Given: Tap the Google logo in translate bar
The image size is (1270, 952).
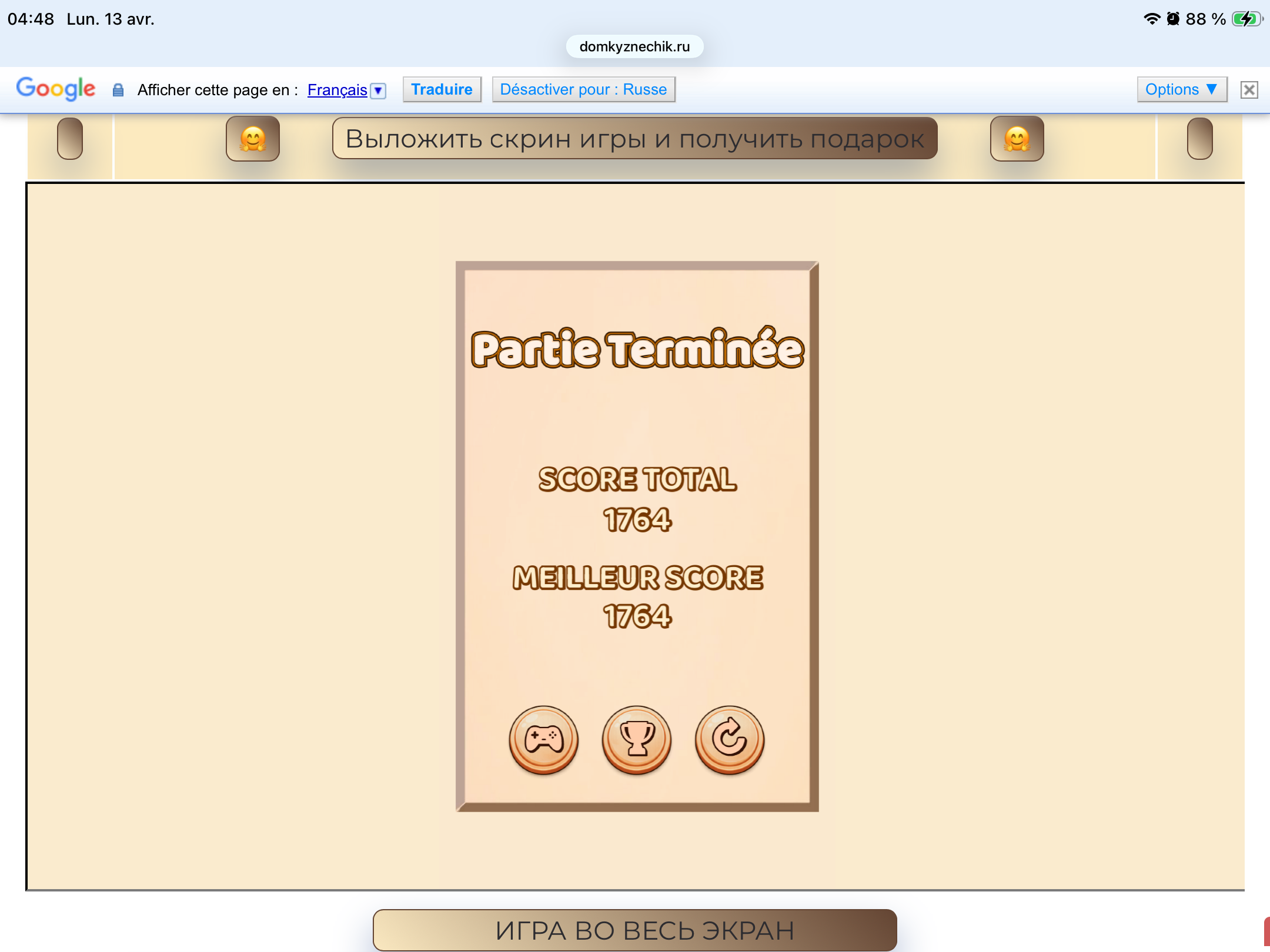Looking at the screenshot, I should 55,89.
